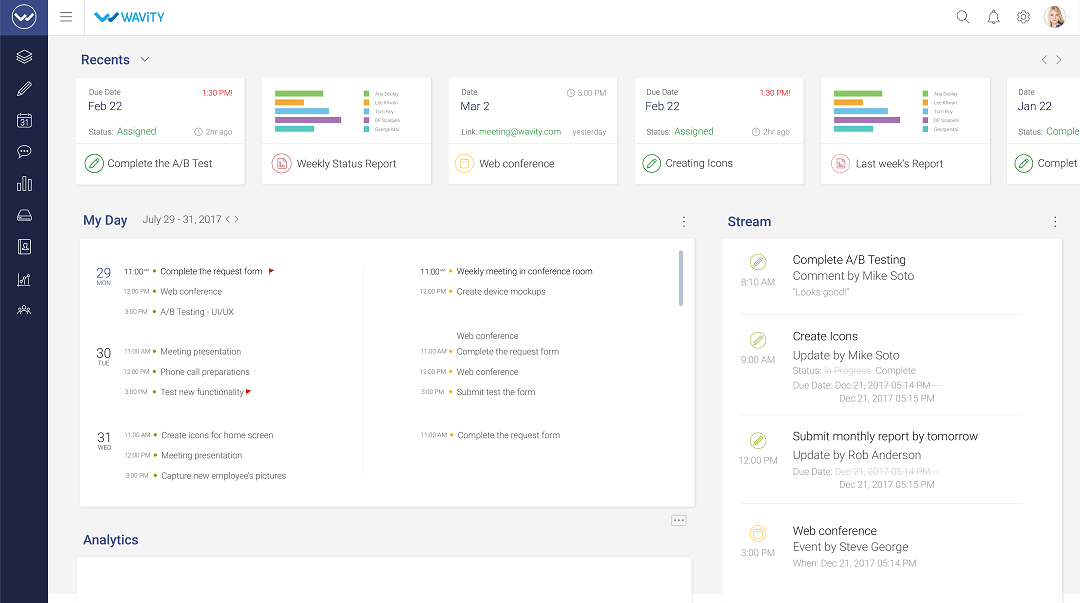The height and width of the screenshot is (603, 1080).
Task: Click stream task icon for Complete A/B Testing
Action: pyautogui.click(x=758, y=262)
